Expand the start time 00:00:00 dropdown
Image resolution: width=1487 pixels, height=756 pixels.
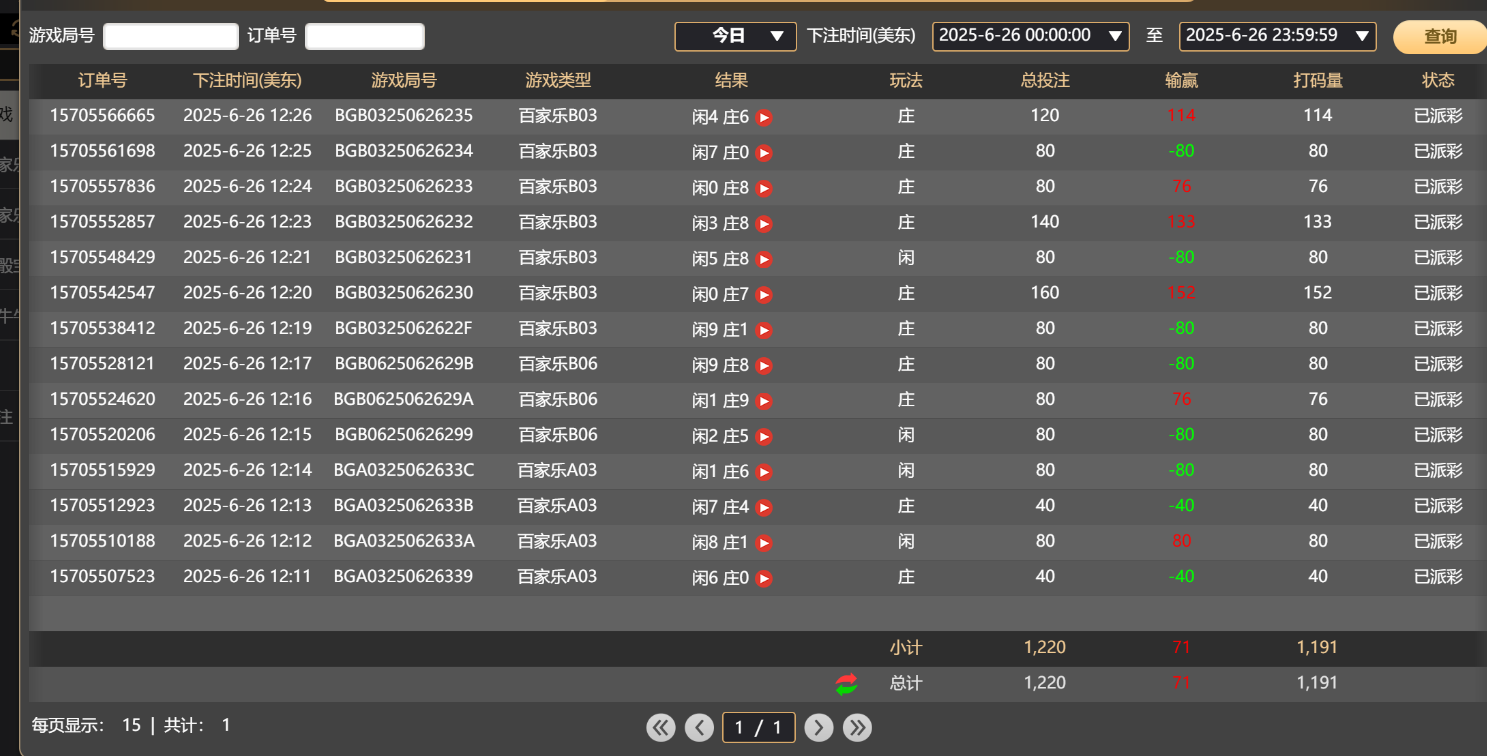(x=1030, y=36)
